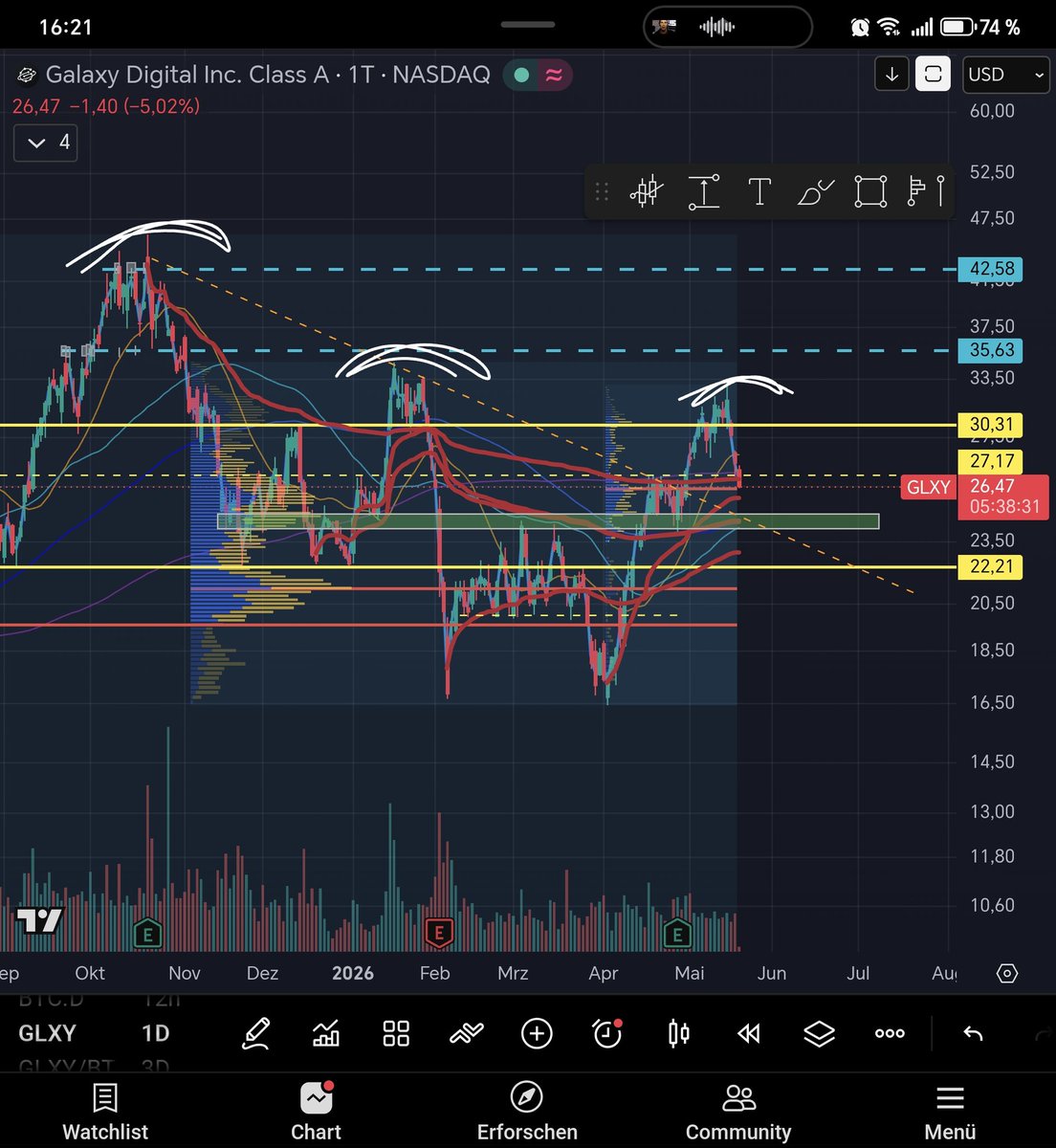Viewport: 1056px width, 1148px height.
Task: Tap the download arrow button near USD
Action: (x=891, y=75)
